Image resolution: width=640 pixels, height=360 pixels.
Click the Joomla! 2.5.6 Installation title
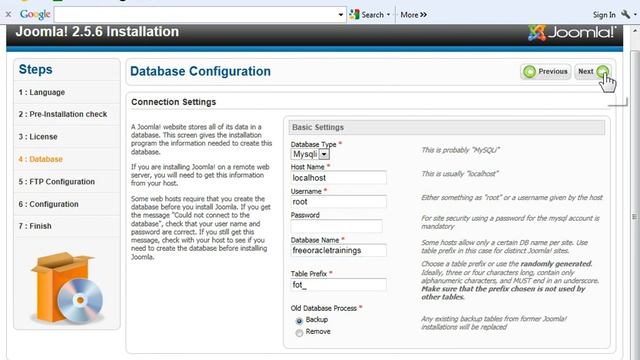click(97, 32)
